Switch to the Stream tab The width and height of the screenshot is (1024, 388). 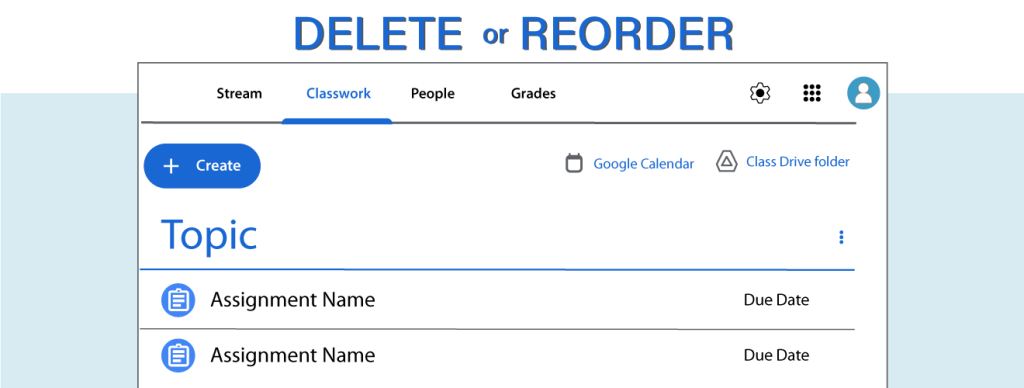(x=239, y=93)
